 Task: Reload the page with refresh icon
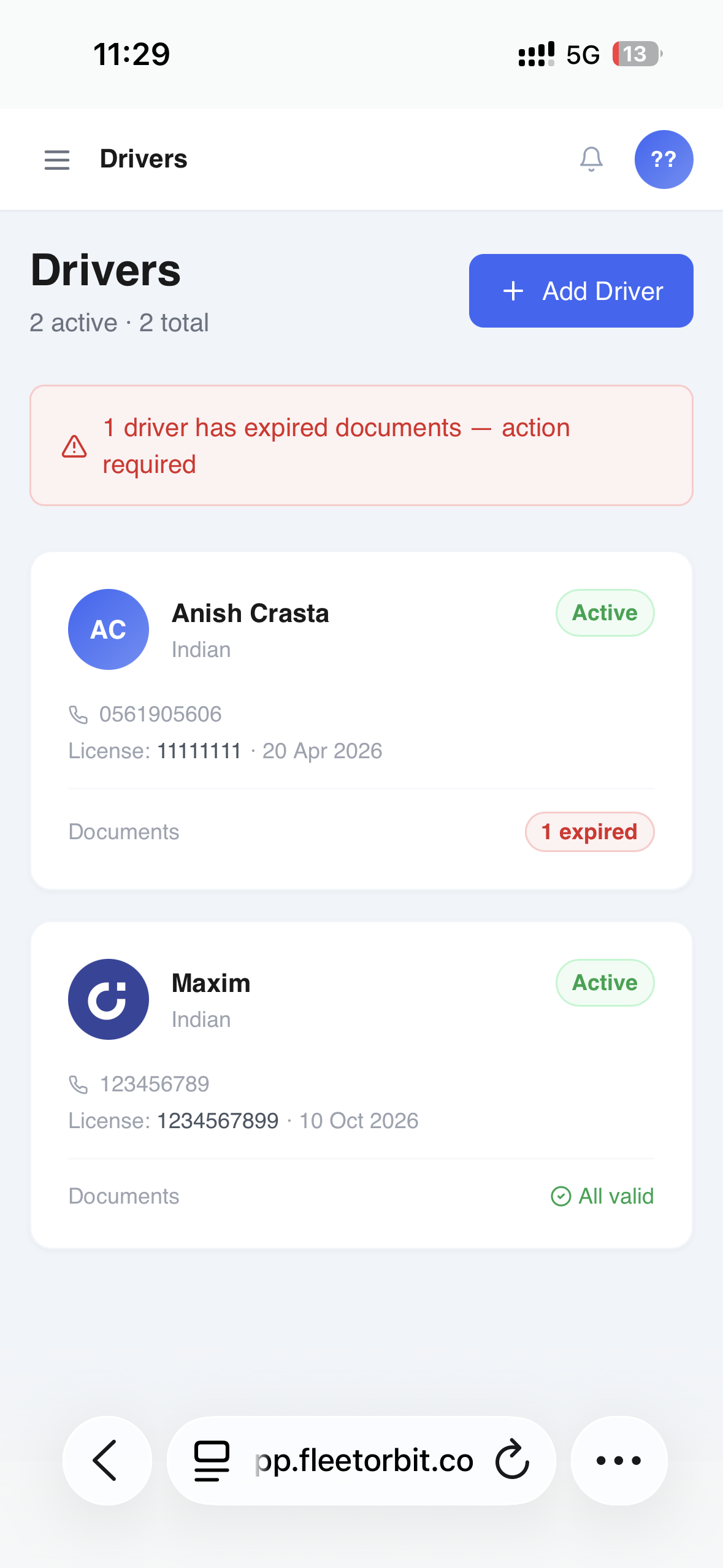pos(512,1461)
